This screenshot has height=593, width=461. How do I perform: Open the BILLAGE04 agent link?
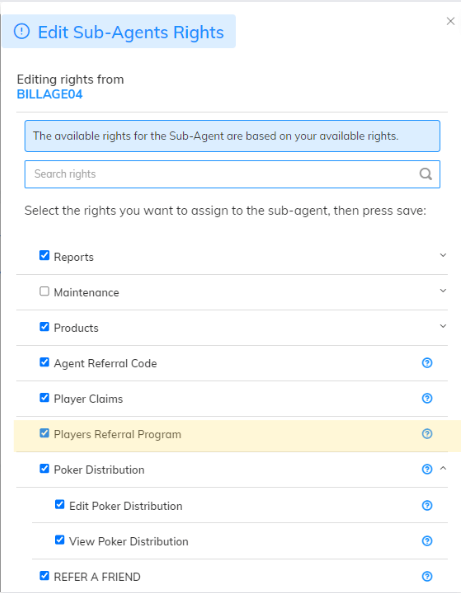click(50, 94)
